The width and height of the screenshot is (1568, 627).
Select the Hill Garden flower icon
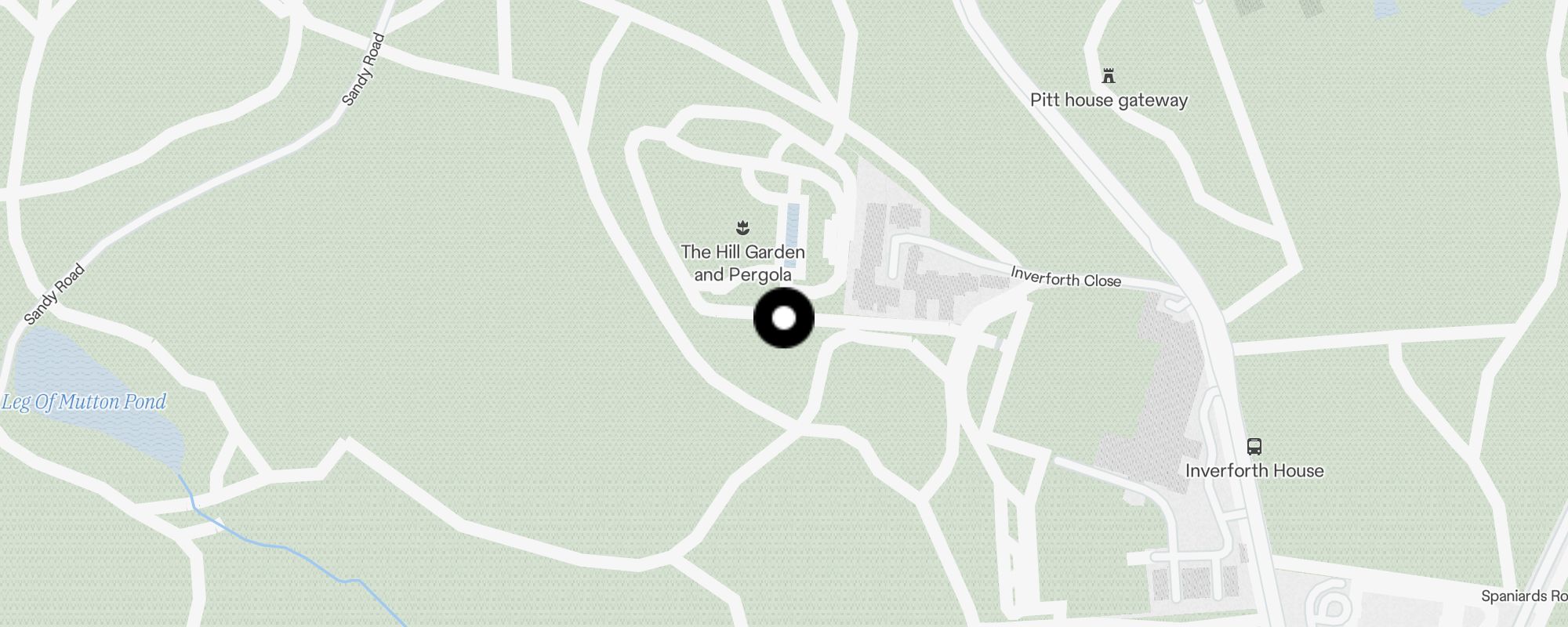(743, 228)
